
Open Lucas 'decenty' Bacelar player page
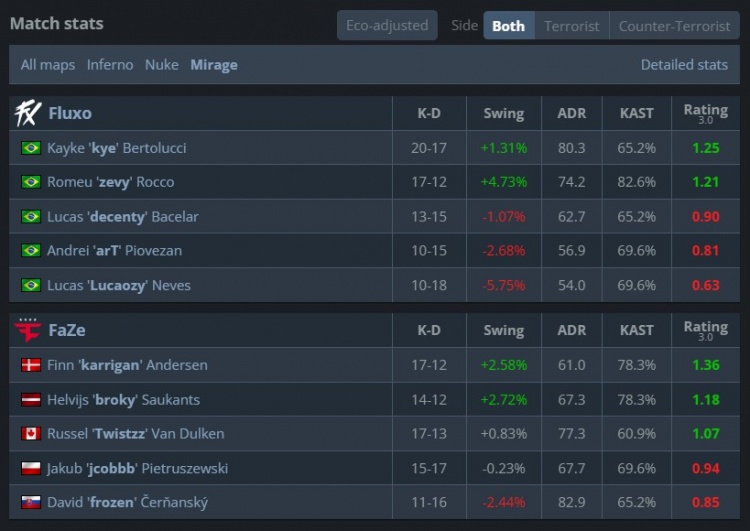(122, 217)
